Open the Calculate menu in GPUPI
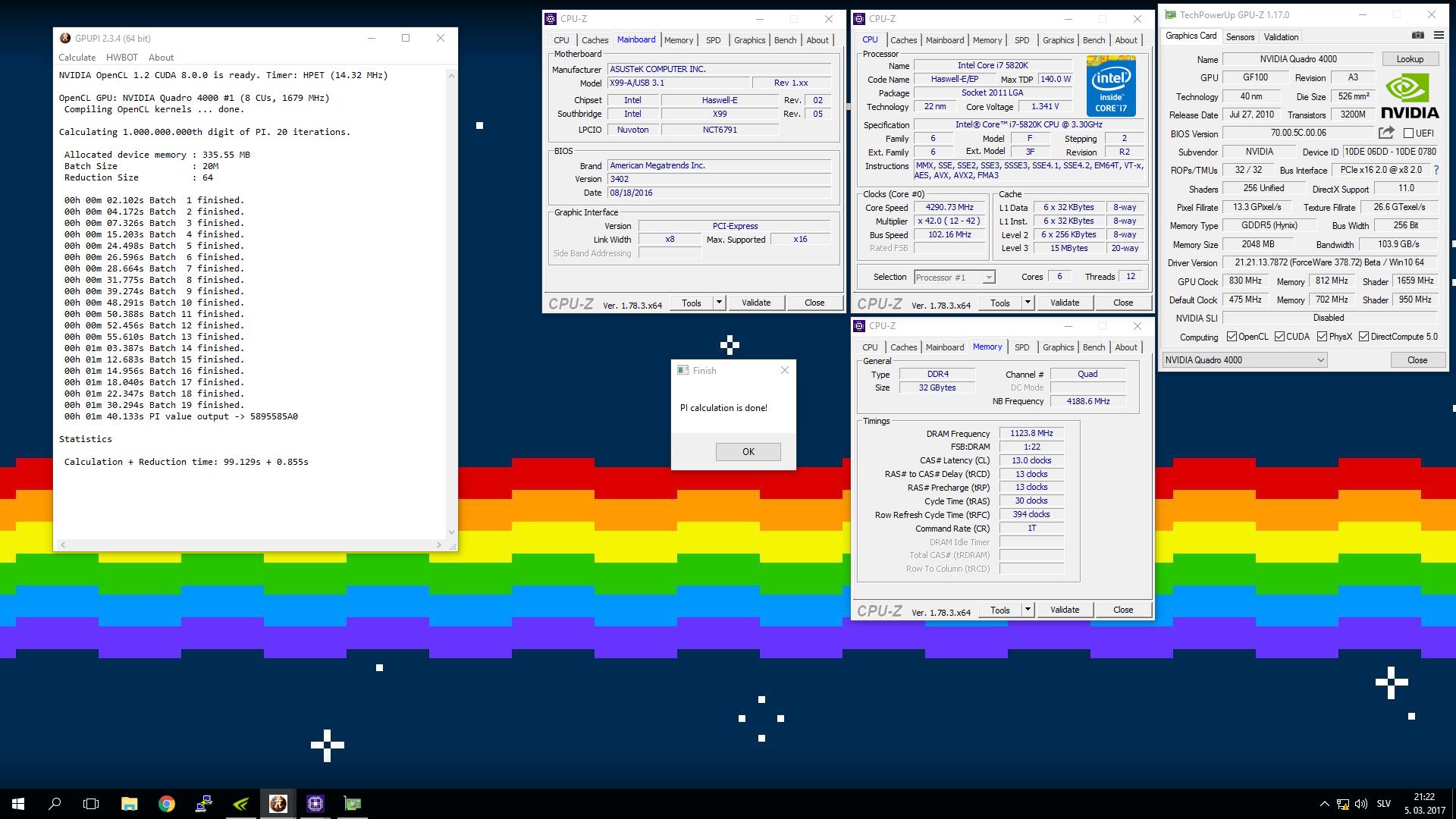Viewport: 1456px width, 819px height. (77, 58)
